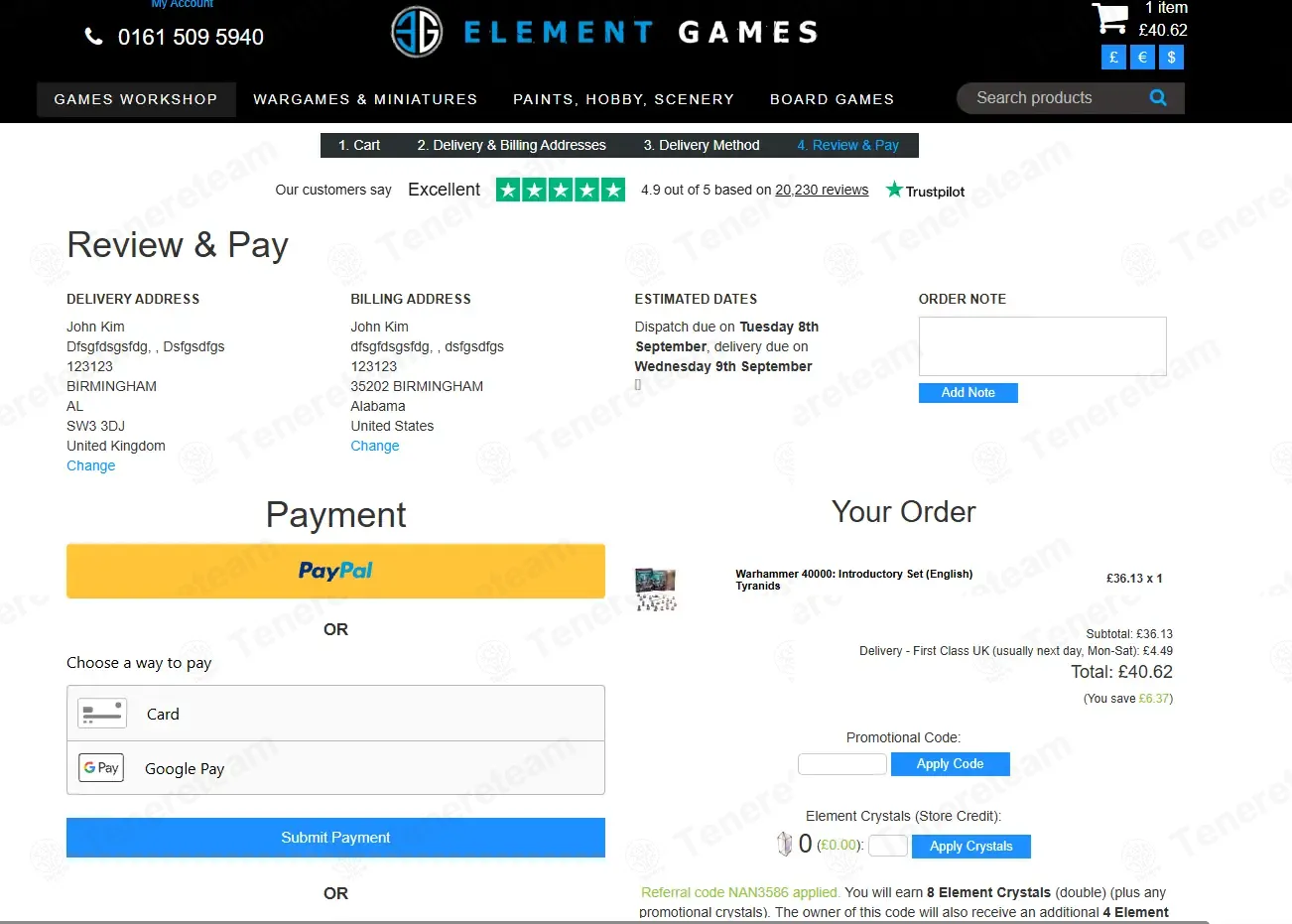Open the 20,230 reviews link
Screen dimensions: 1292x924
(822, 190)
